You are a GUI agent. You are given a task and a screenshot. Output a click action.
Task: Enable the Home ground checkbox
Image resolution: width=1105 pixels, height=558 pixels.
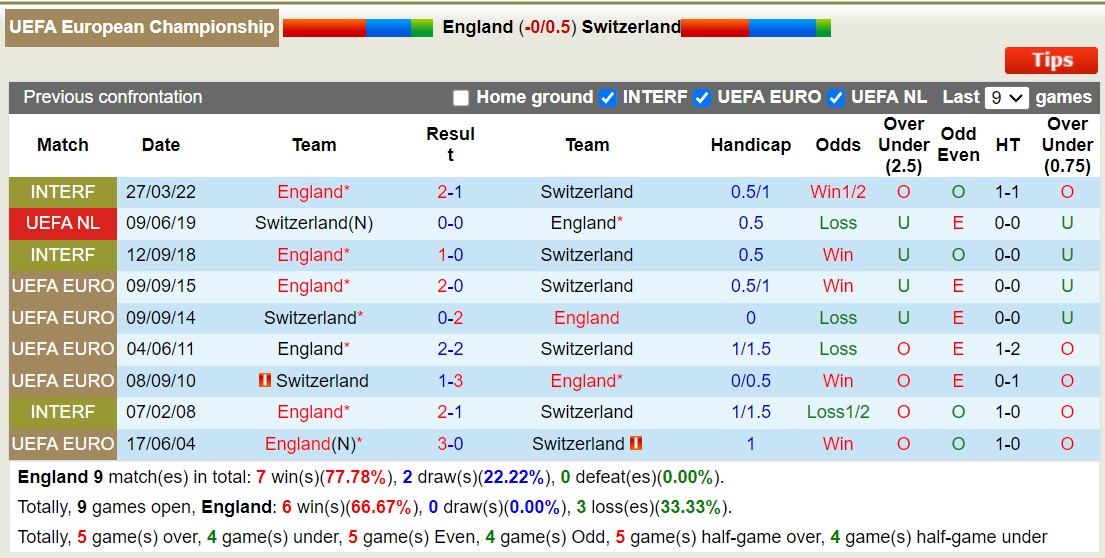(x=460, y=98)
